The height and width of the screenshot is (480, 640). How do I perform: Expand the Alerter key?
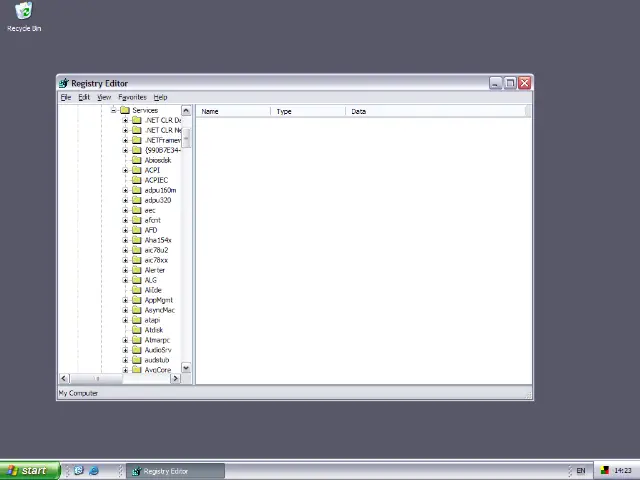[125, 270]
